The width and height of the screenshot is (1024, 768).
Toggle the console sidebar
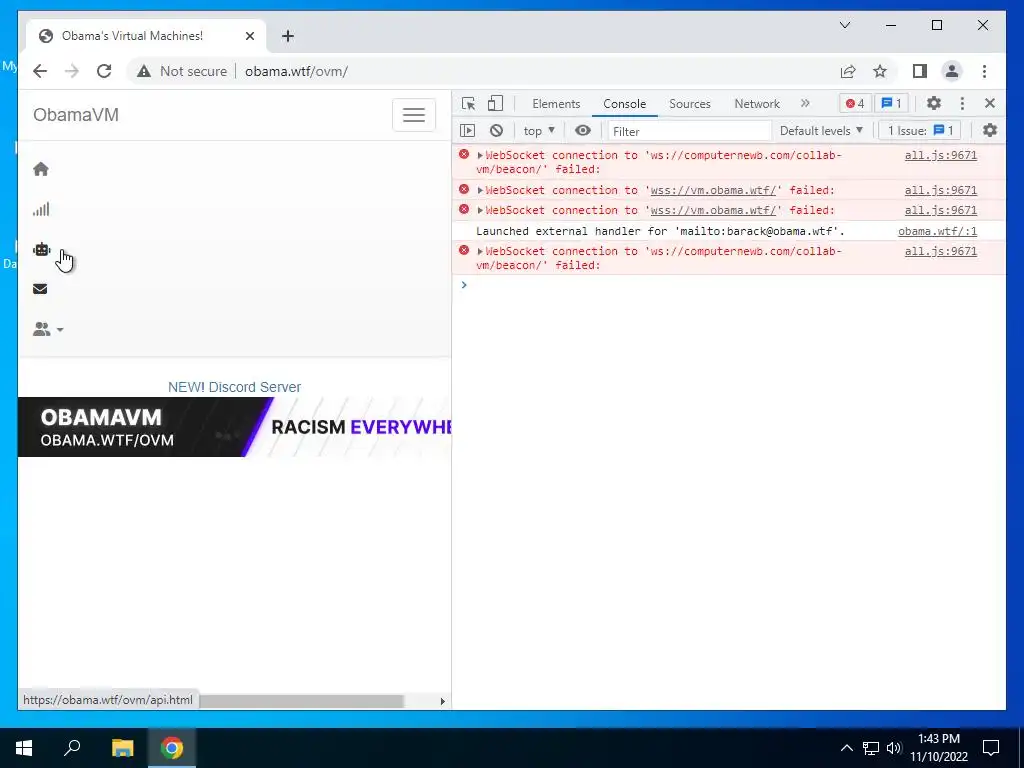coord(468,131)
